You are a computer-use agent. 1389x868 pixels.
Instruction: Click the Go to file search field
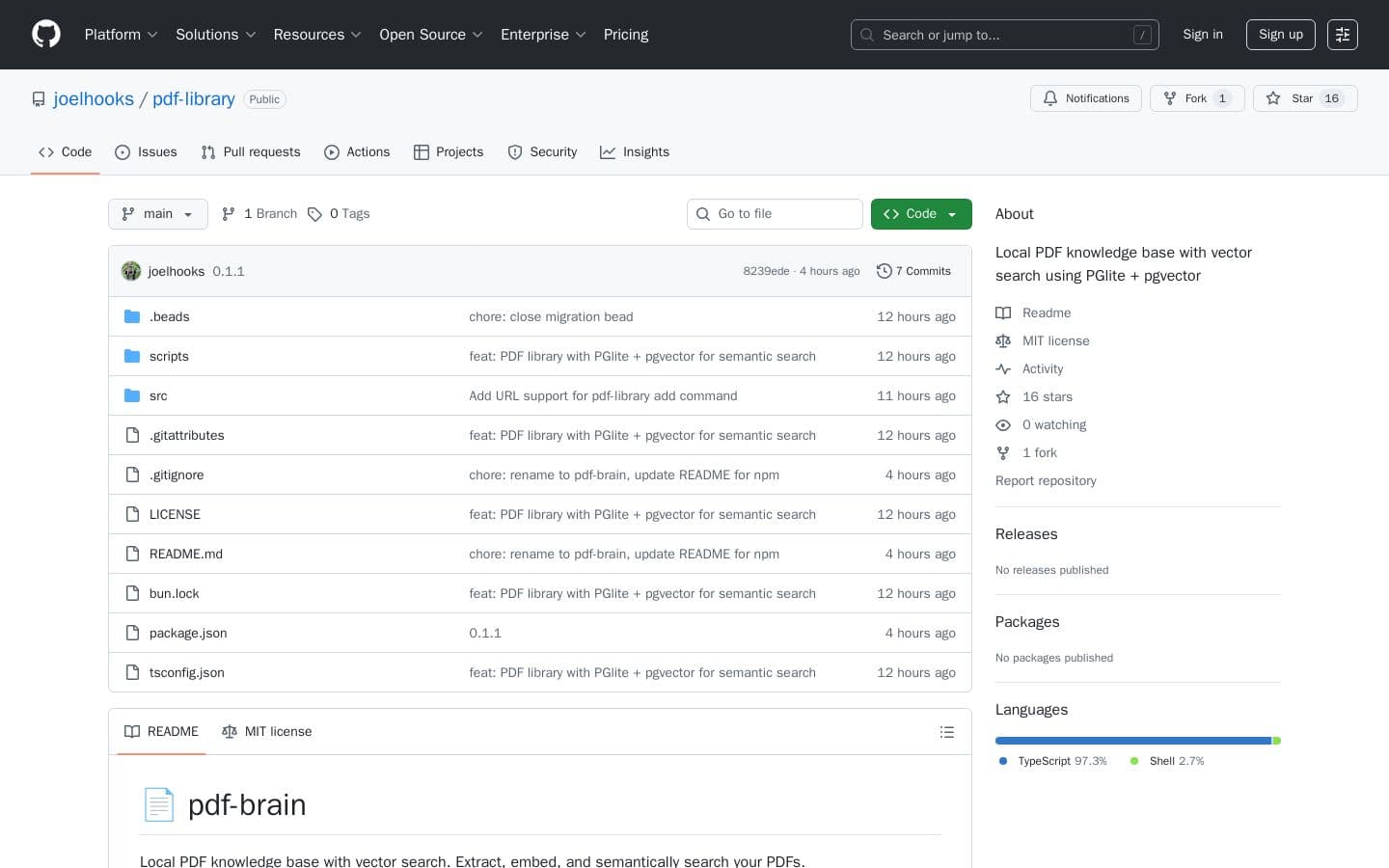pyautogui.click(x=775, y=214)
